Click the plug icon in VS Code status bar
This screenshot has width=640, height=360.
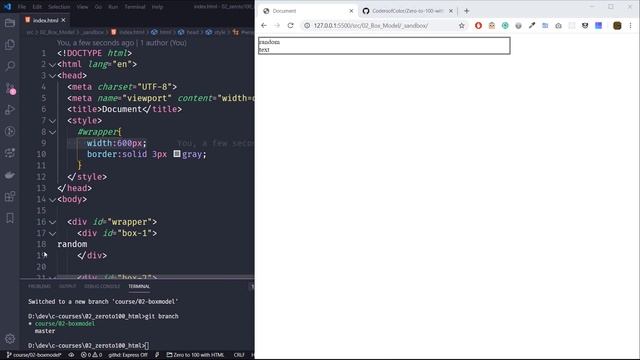coord(157,355)
